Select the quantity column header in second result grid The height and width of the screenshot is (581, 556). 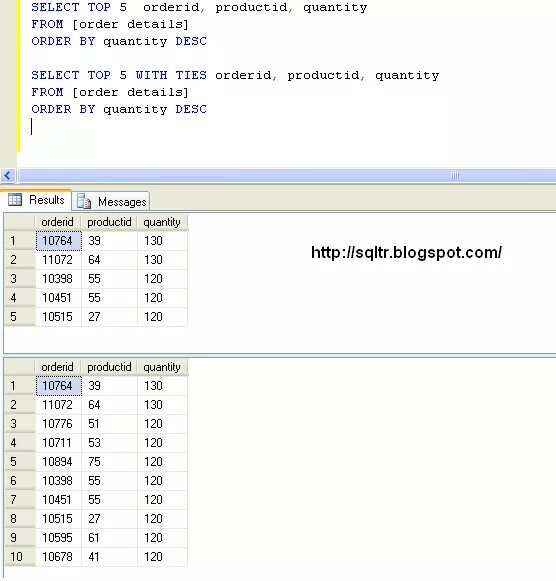click(x=162, y=367)
